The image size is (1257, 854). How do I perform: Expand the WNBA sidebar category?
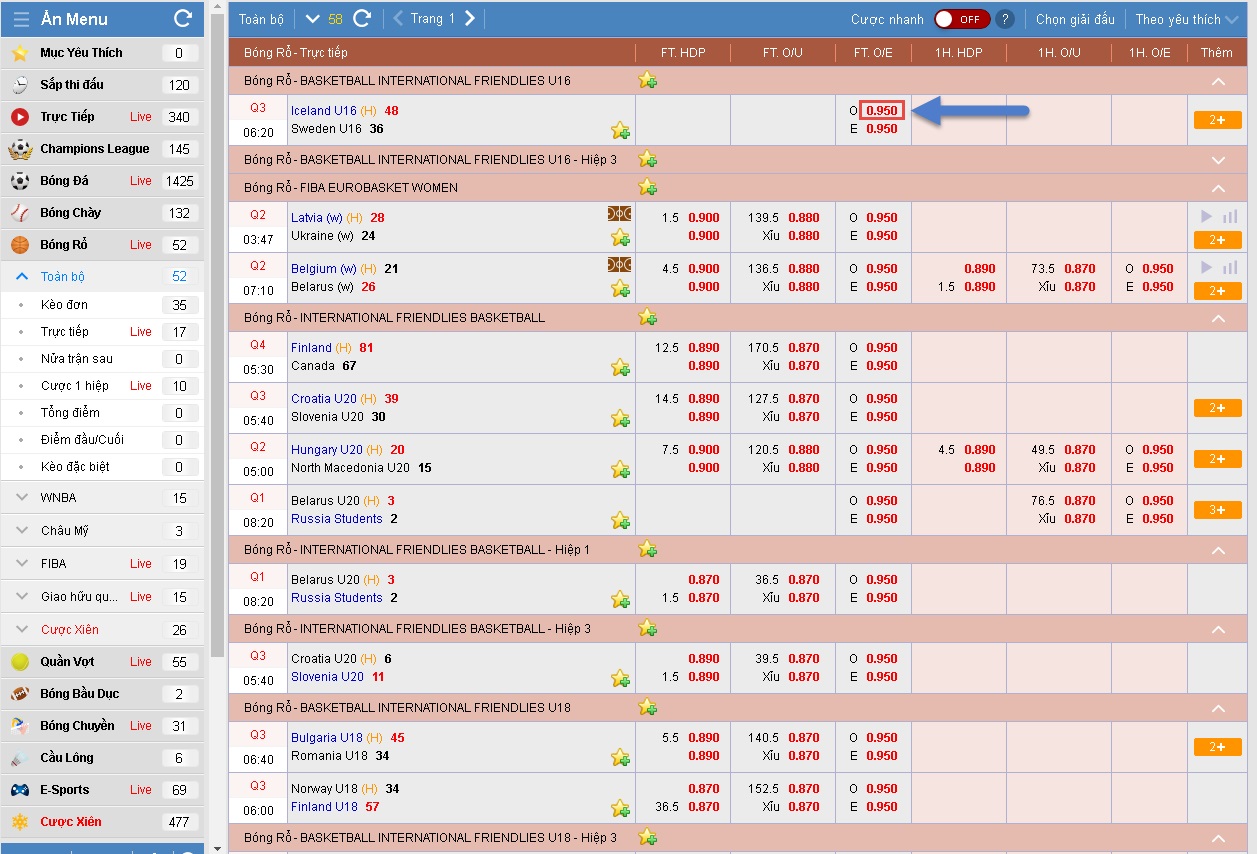[23, 497]
